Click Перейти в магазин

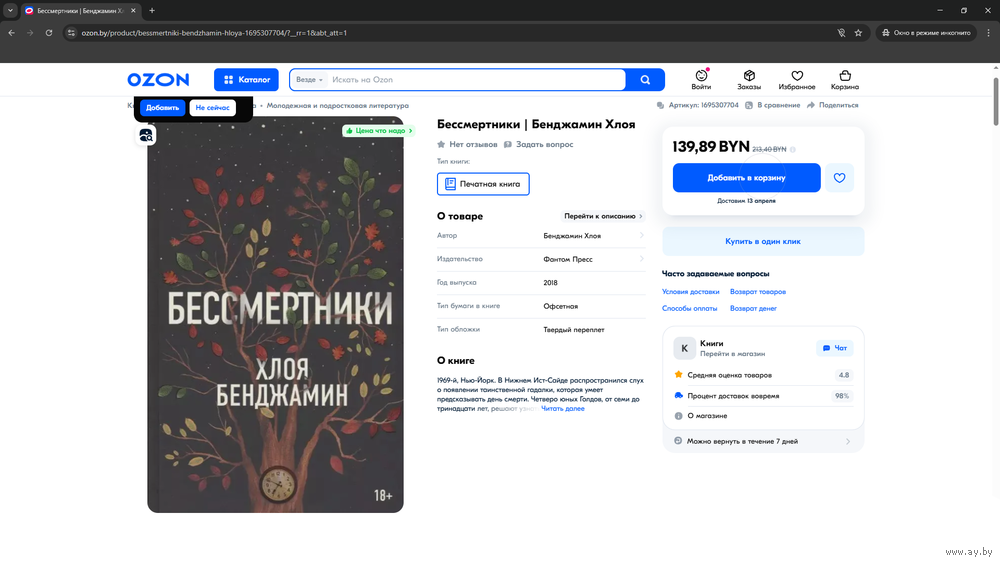coord(733,354)
